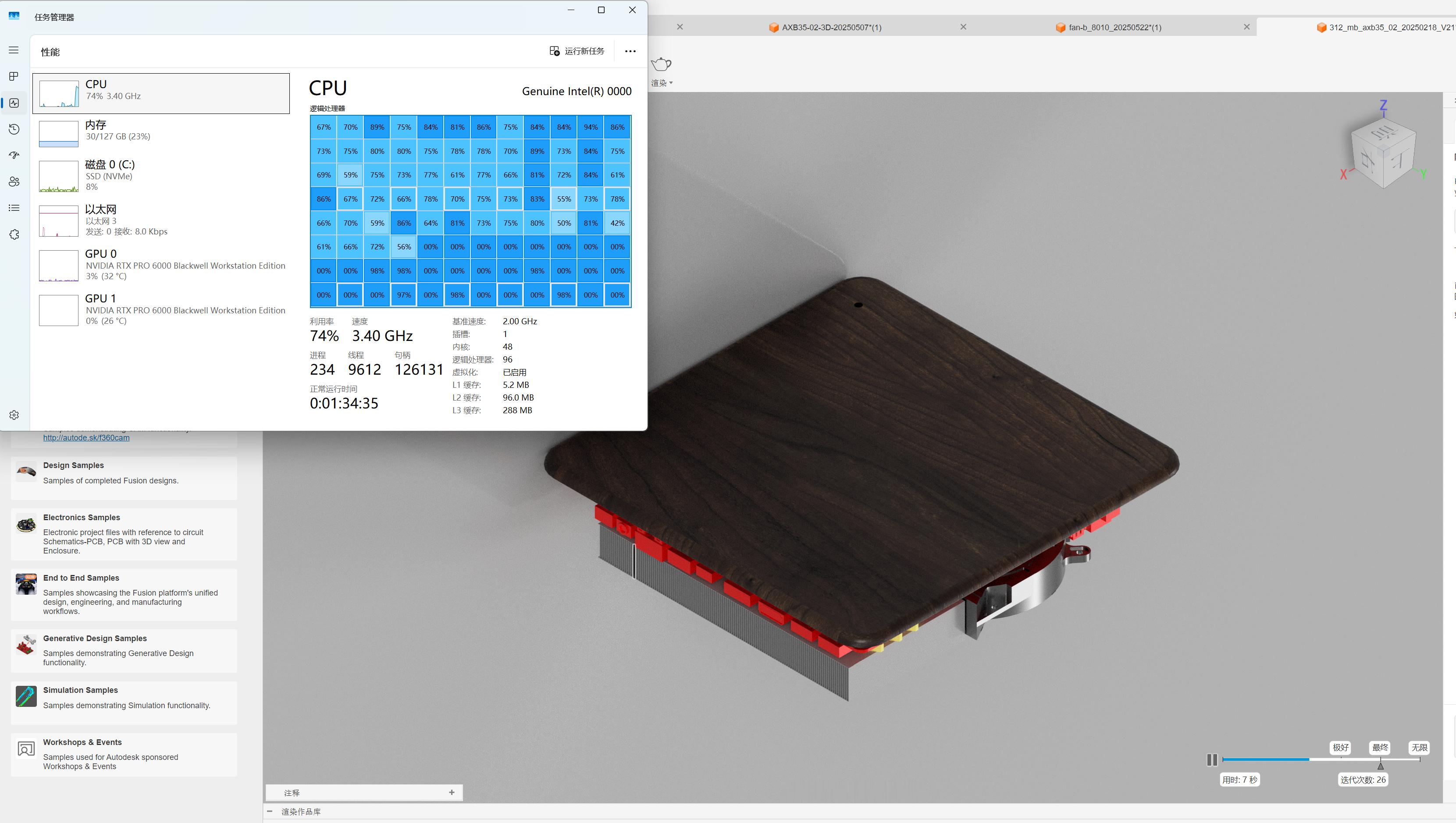1456x823 pixels.
Task: Open Details list icon in Task Manager sidebar
Action: click(14, 208)
